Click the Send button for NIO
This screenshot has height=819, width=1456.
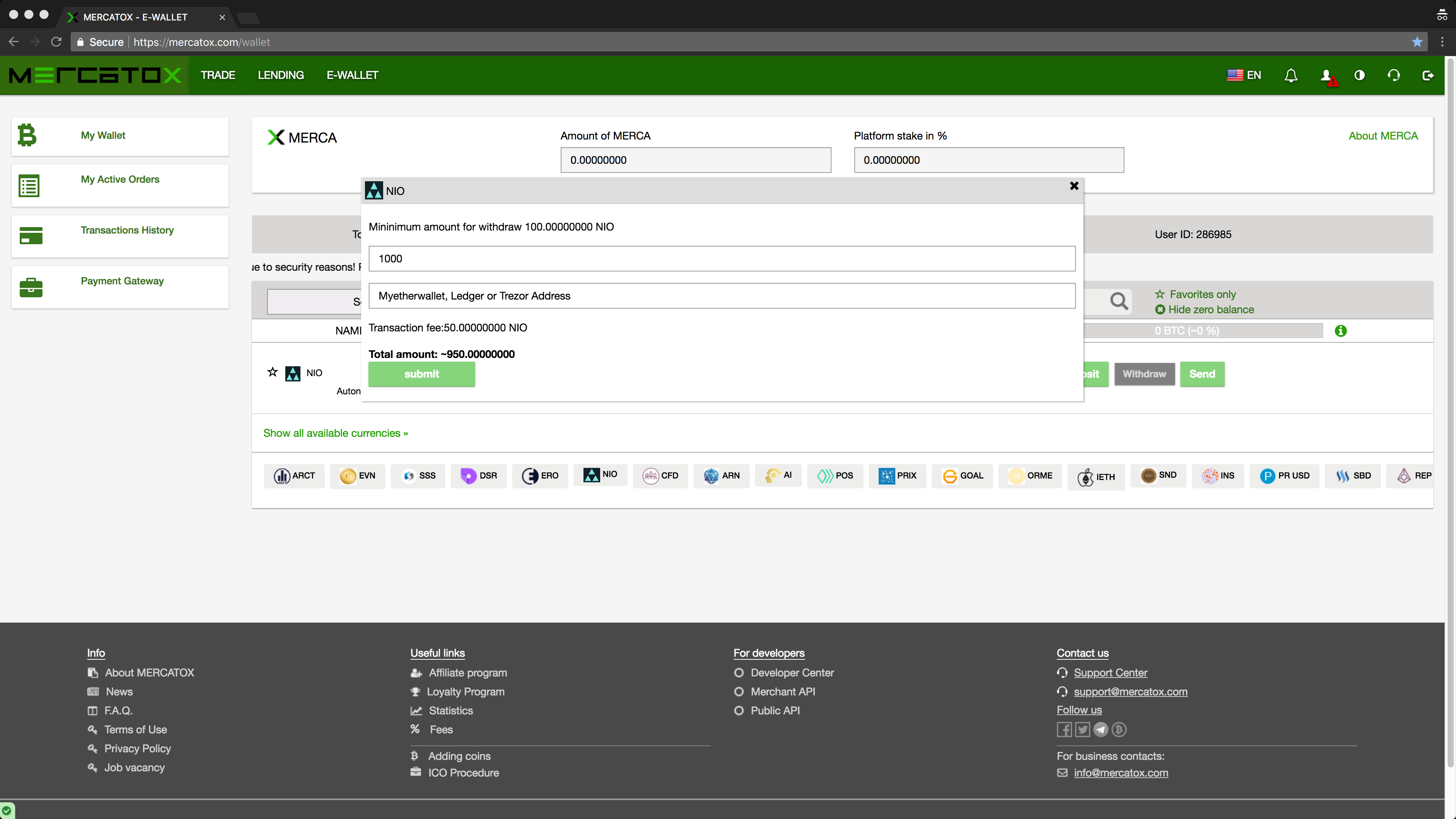(1202, 374)
